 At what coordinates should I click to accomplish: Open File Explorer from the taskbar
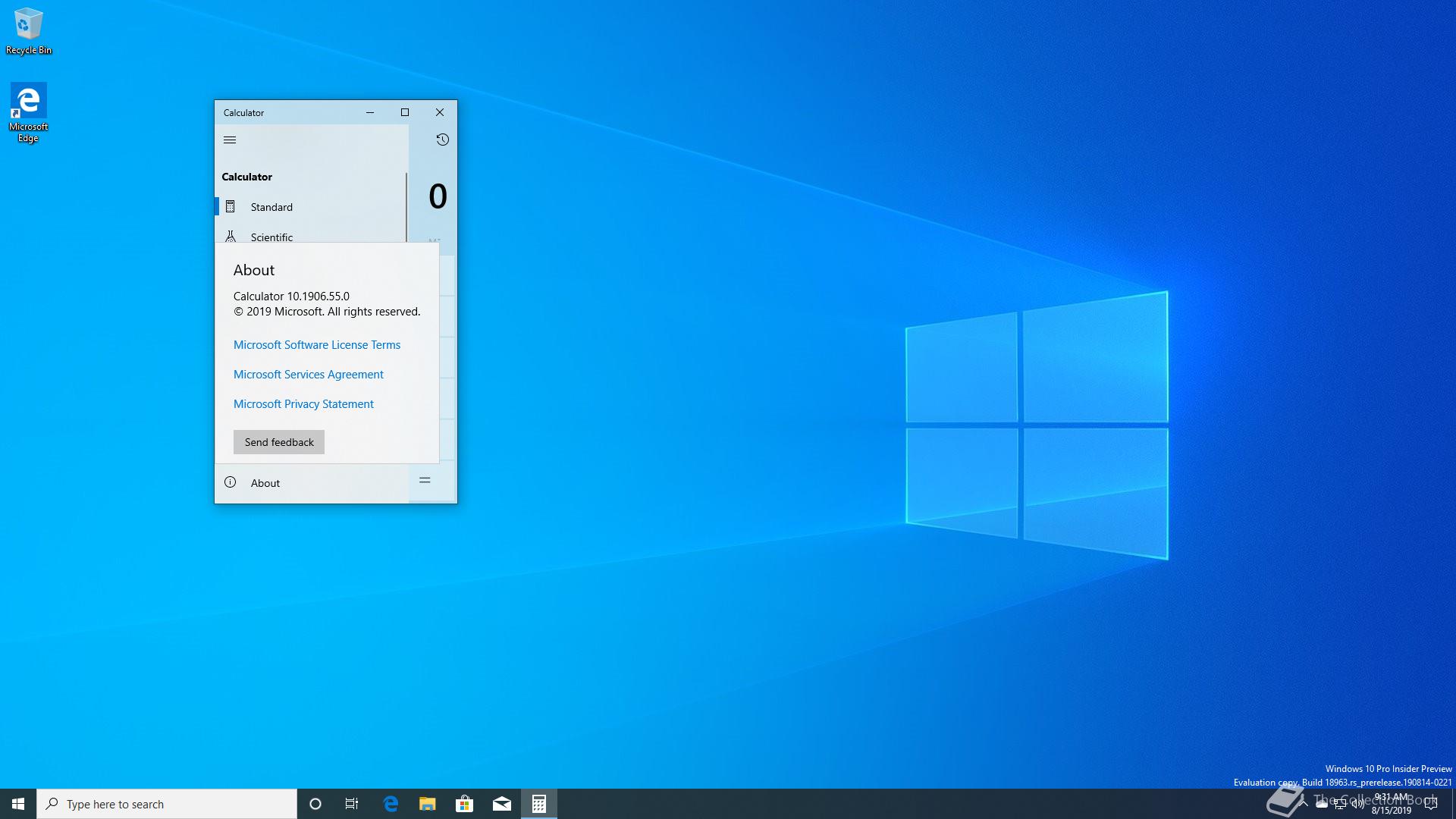(x=428, y=804)
